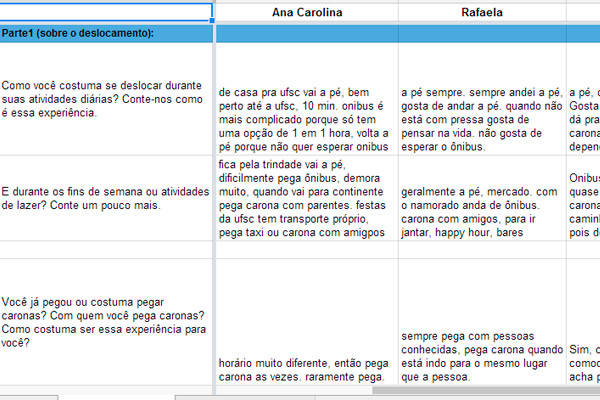Select Rafaela's answer starting 'a pé sempre'
The image size is (600, 400).
[x=482, y=119]
